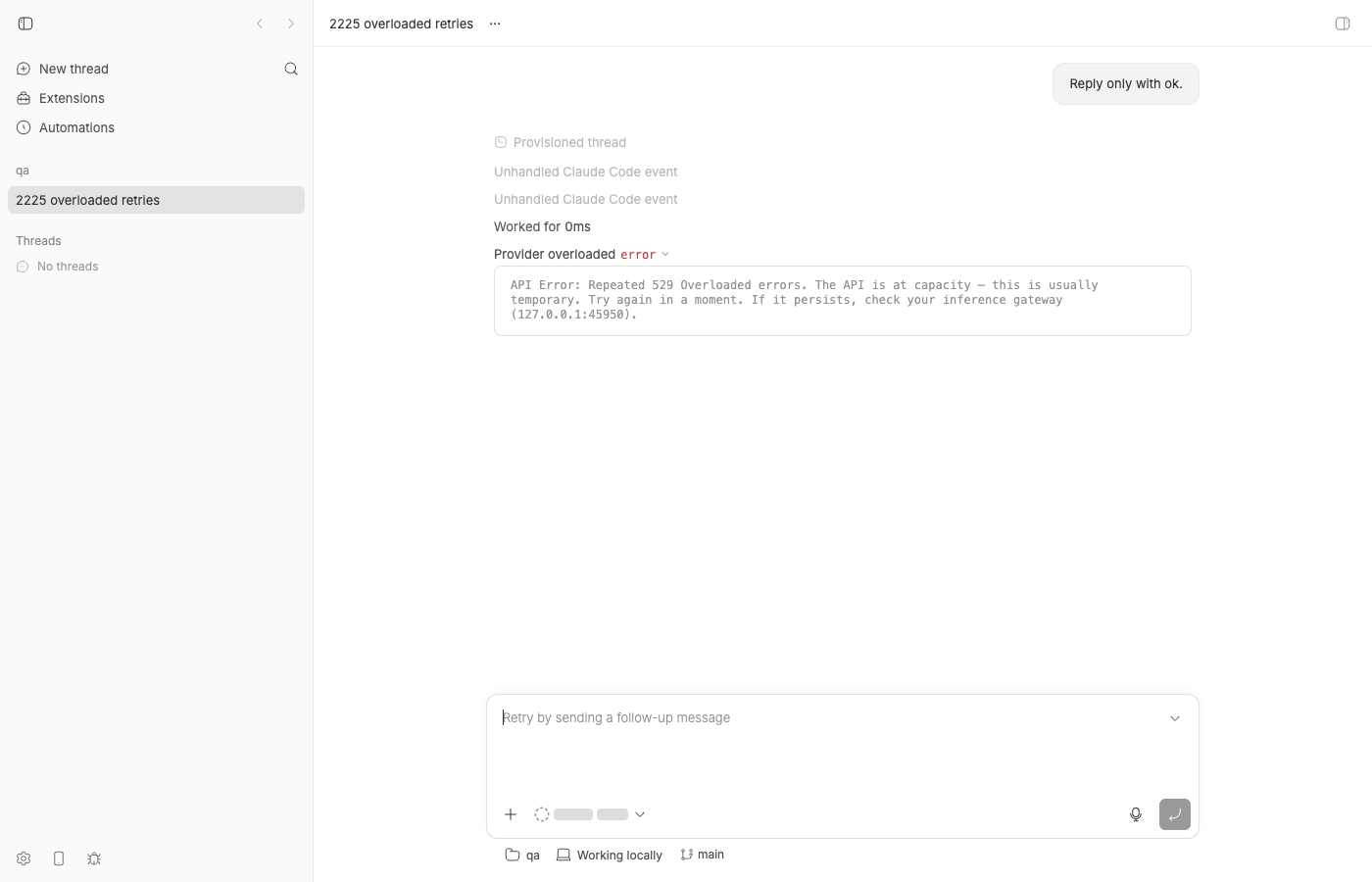The image size is (1372, 882).
Task: Click the Reply only with ok. message bubble
Action: click(x=1126, y=84)
